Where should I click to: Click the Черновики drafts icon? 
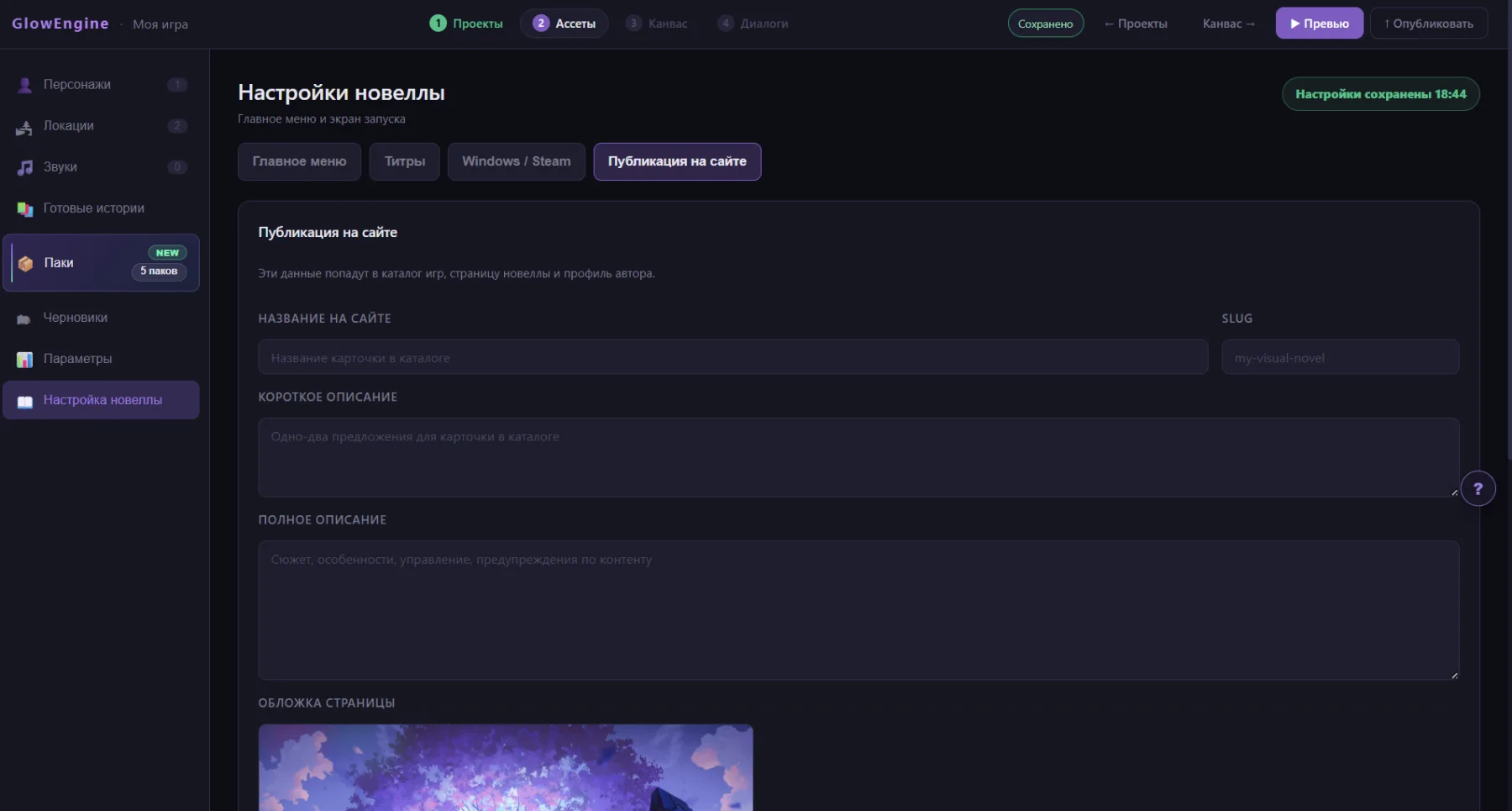click(24, 319)
